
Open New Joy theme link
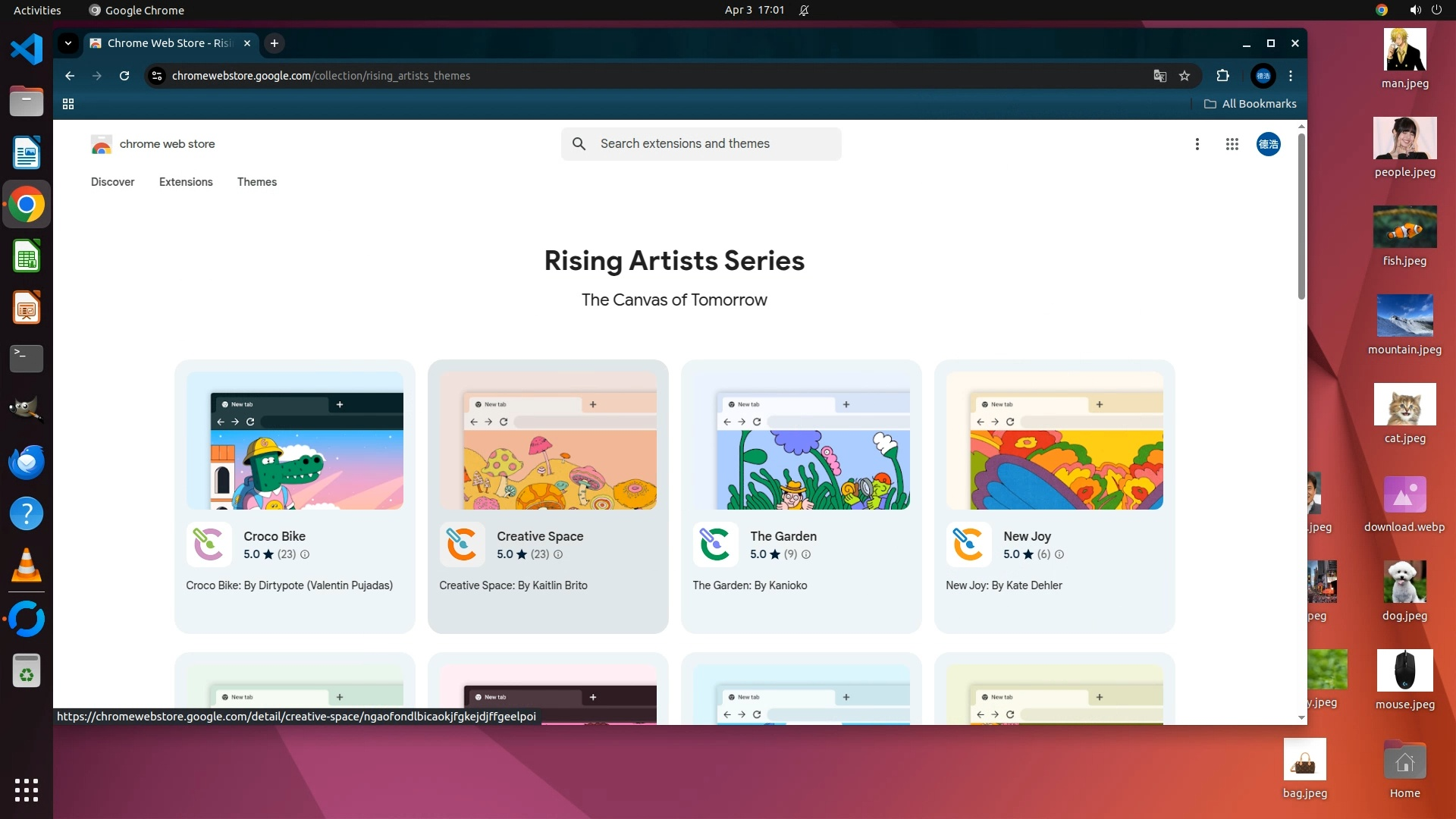point(1027,536)
